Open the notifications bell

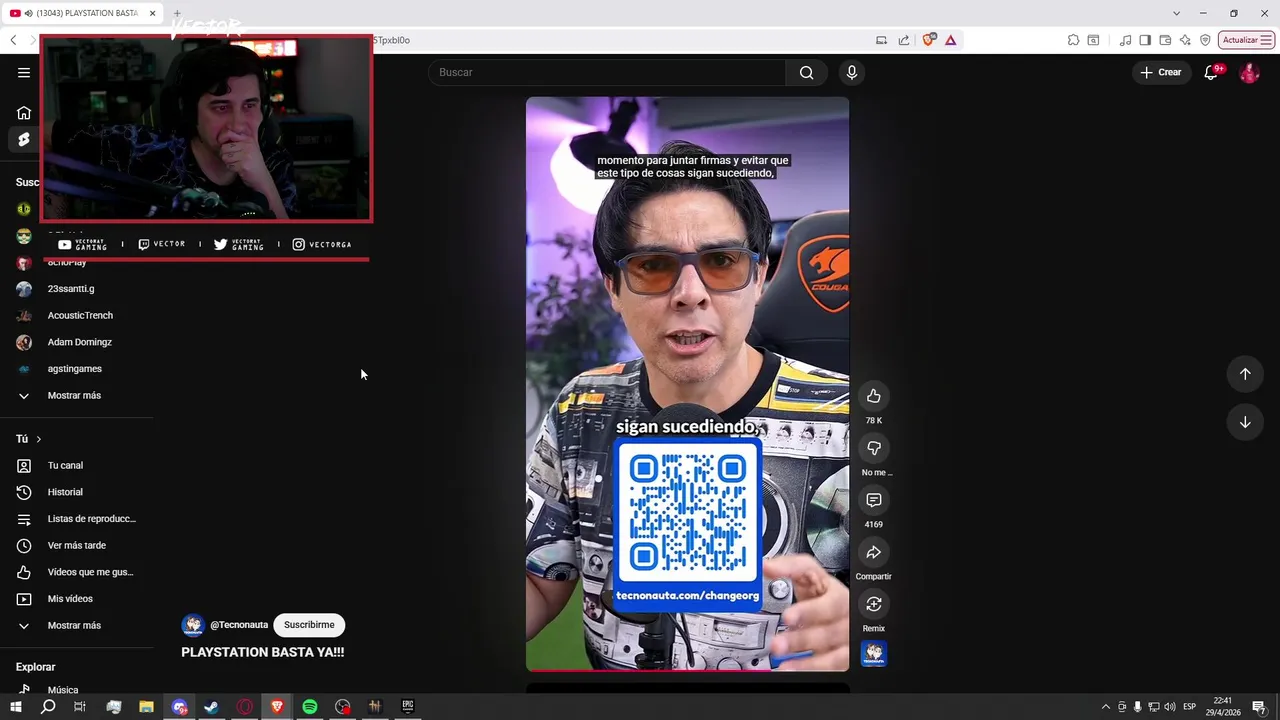[1211, 72]
